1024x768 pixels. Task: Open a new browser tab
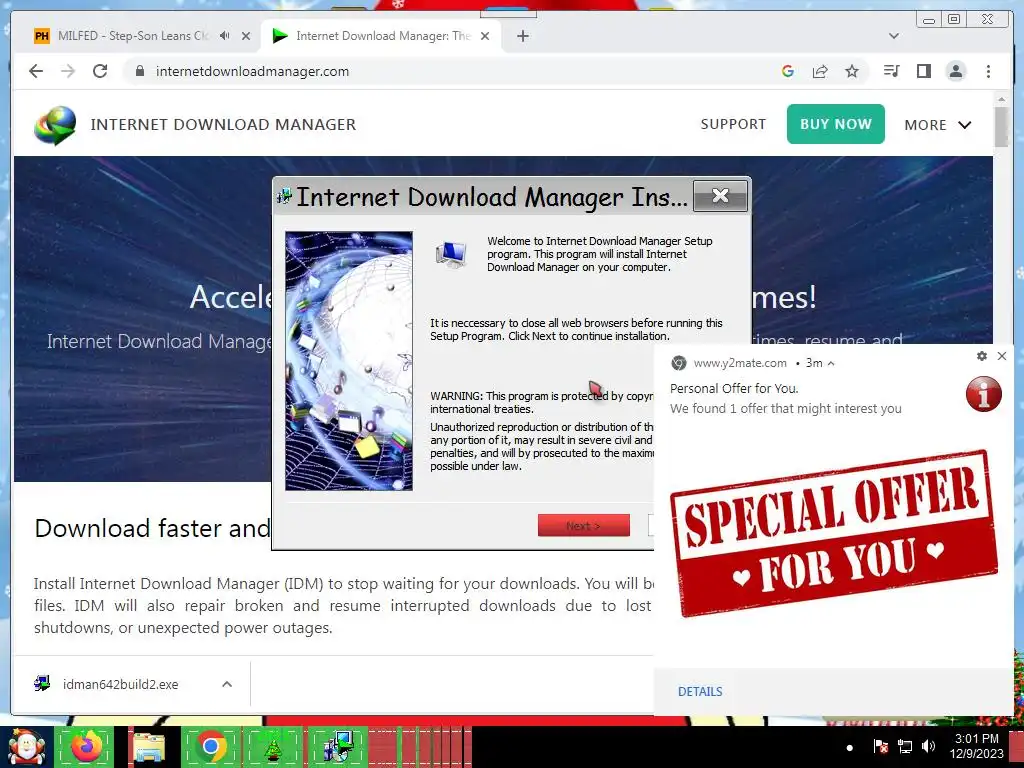[x=522, y=36]
